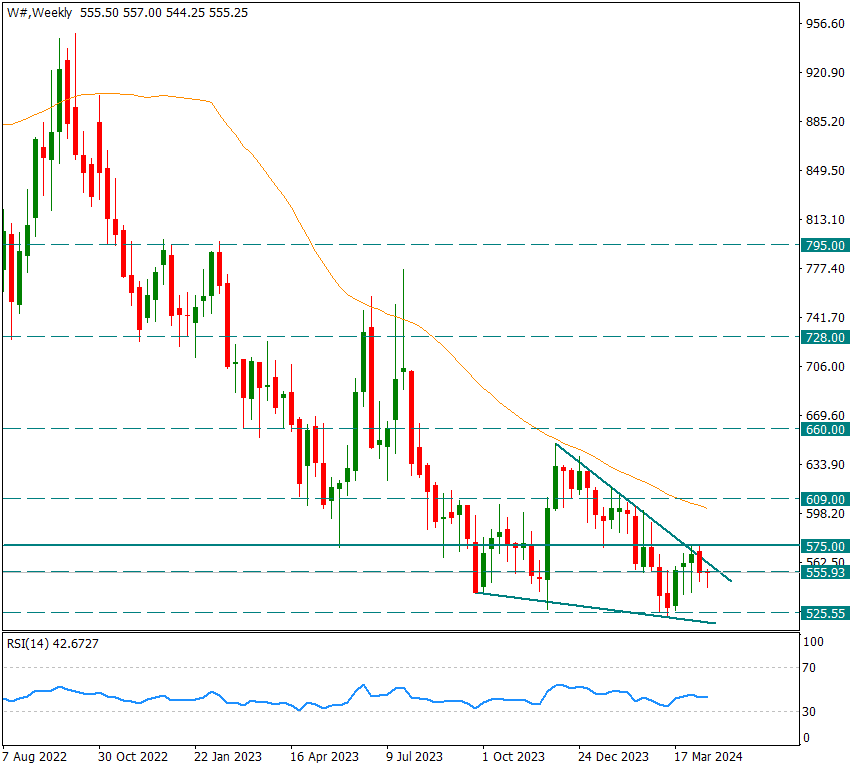Click the 24 Dec 2023 date label
The height and width of the screenshot is (769, 856).
click(613, 756)
